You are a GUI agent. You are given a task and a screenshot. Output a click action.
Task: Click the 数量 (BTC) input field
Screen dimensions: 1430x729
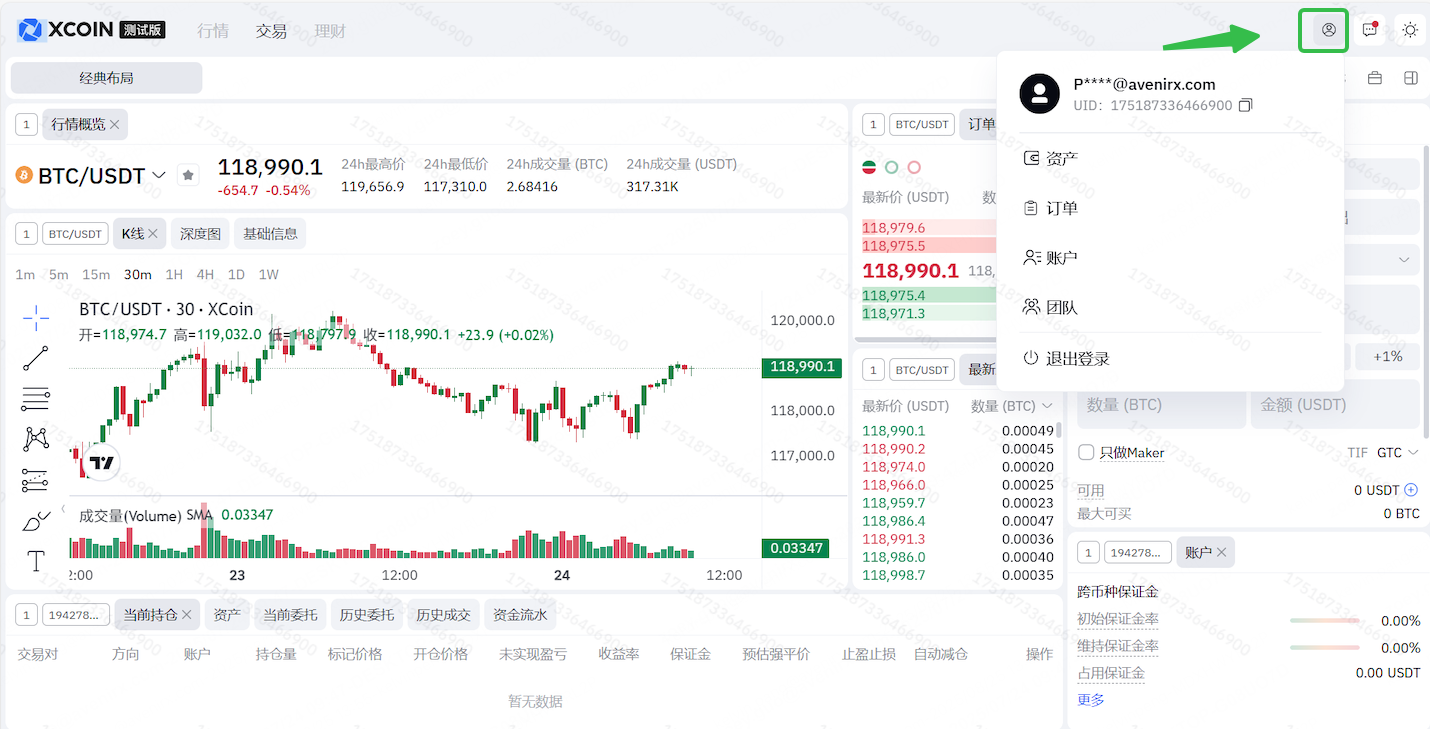click(x=1160, y=405)
